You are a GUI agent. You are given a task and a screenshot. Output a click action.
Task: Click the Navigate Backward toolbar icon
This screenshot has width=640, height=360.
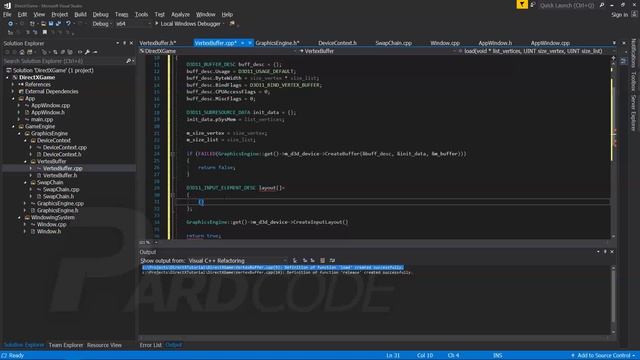(x=11, y=24)
